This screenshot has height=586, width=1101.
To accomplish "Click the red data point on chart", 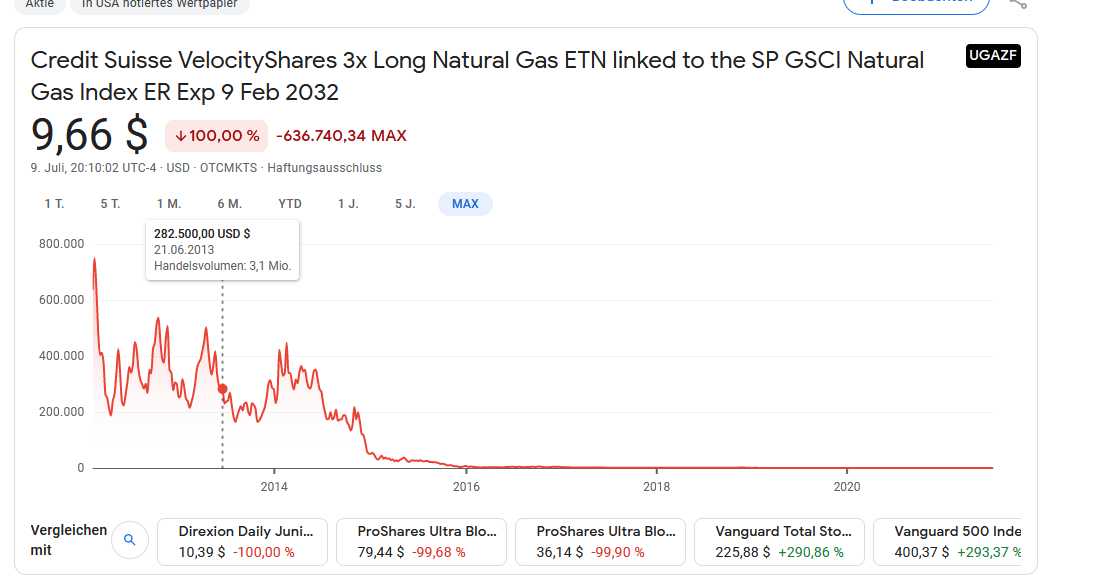I will pyautogui.click(x=223, y=389).
